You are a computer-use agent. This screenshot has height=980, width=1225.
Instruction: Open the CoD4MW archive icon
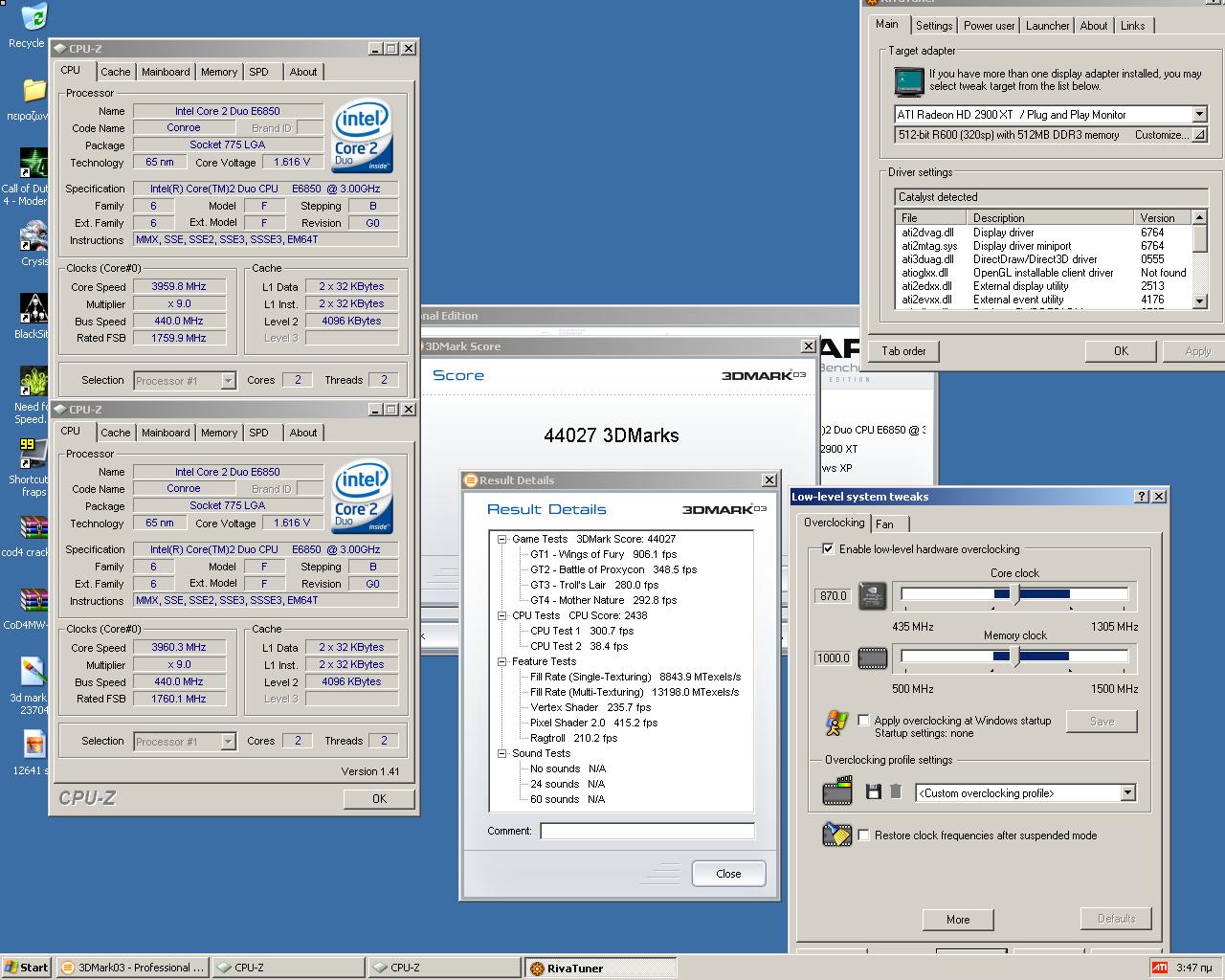[x=33, y=600]
